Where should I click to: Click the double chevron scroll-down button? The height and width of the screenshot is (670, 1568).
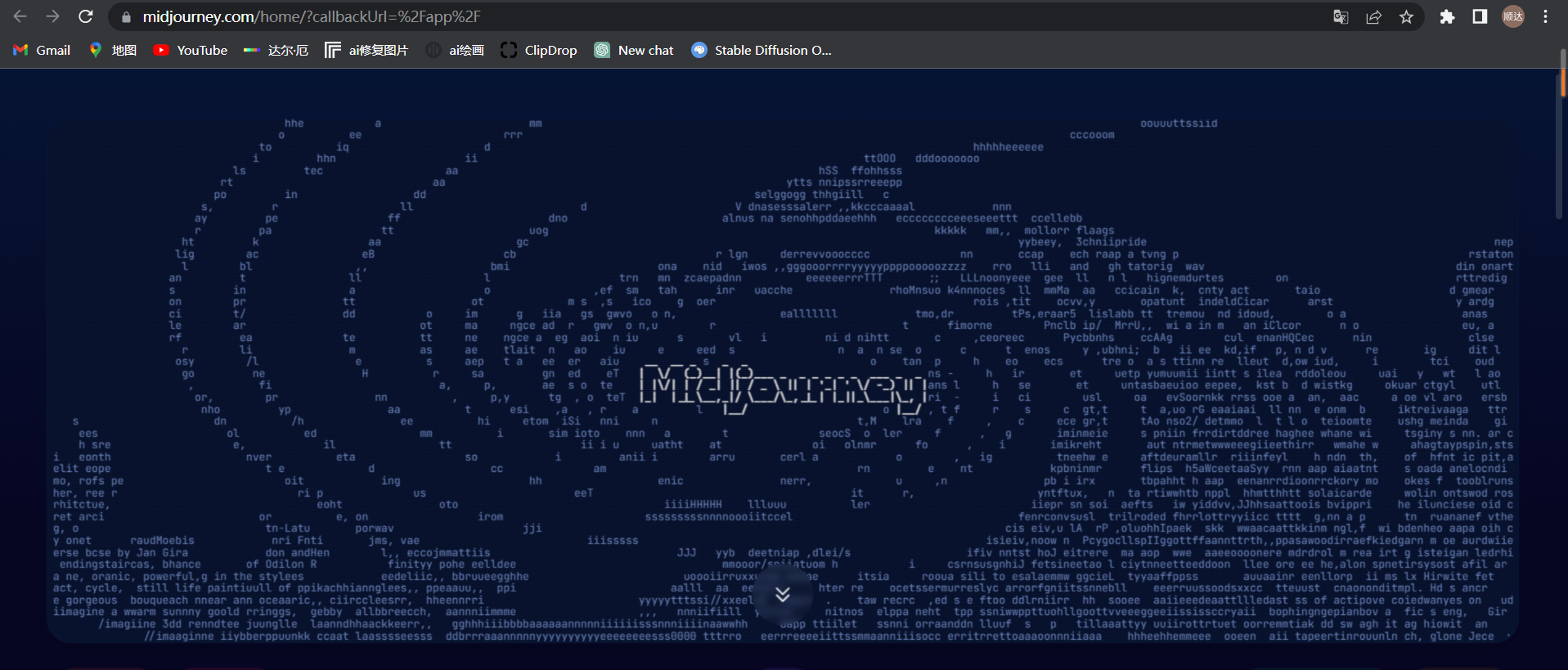783,594
